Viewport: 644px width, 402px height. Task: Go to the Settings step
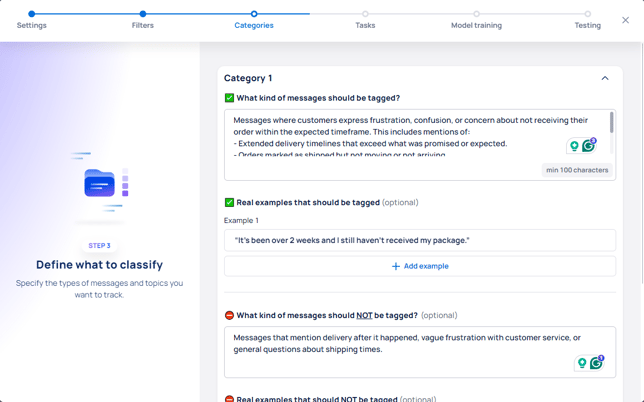(x=32, y=25)
